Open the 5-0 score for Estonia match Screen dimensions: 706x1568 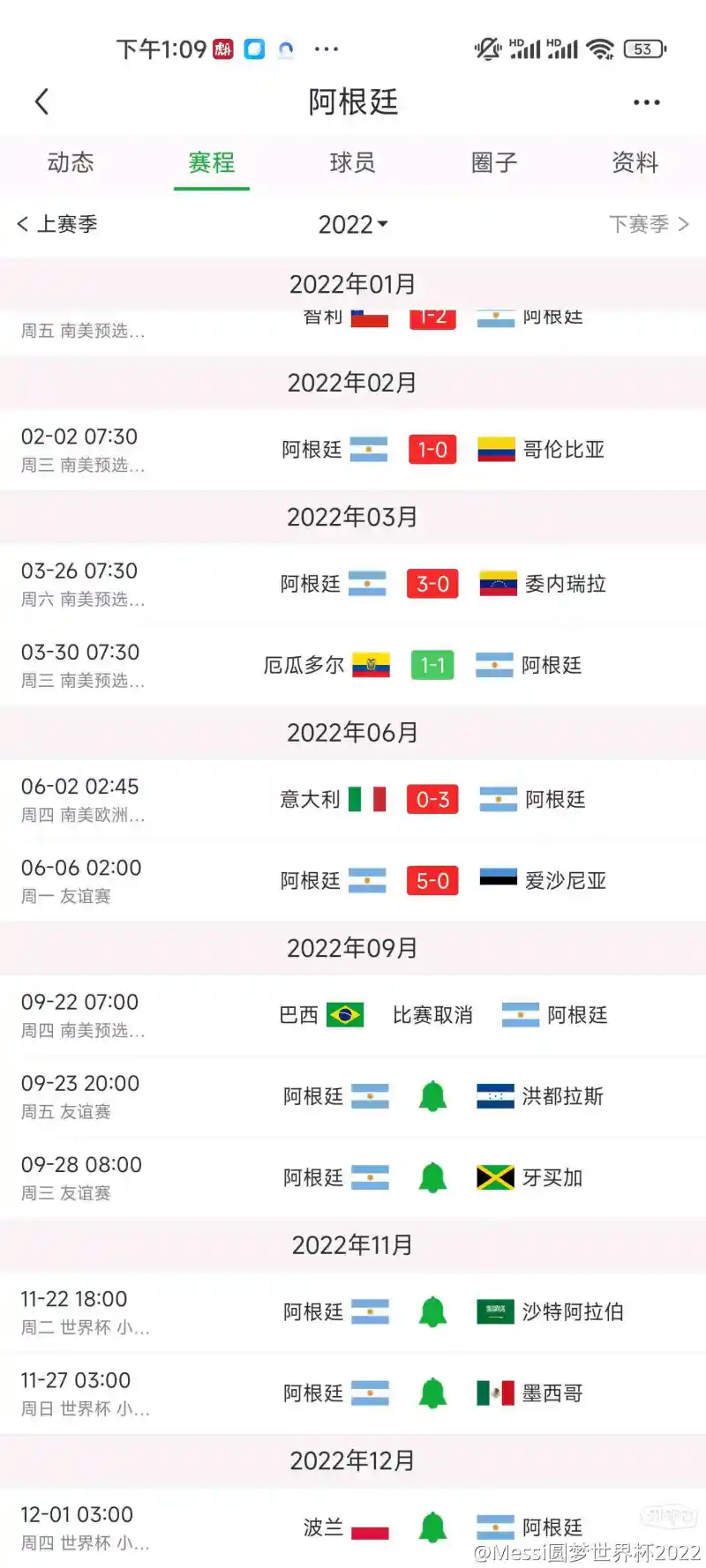(432, 881)
